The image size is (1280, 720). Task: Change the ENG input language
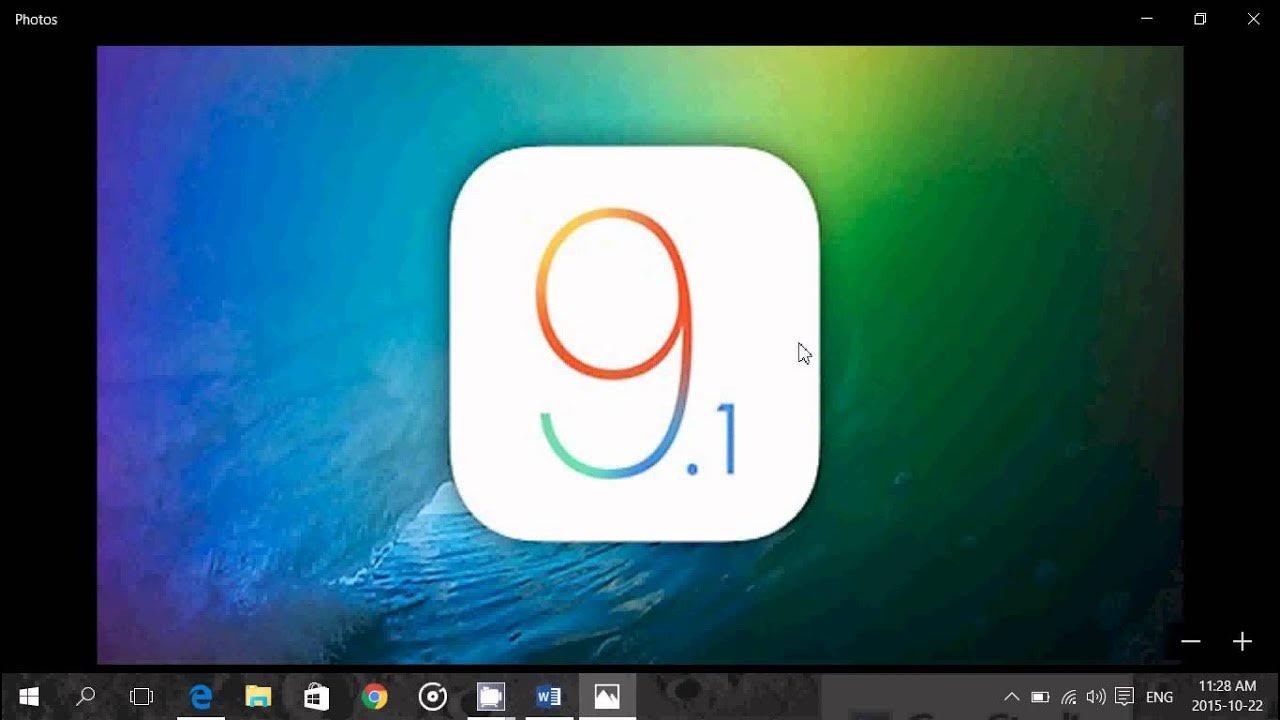click(x=1160, y=697)
